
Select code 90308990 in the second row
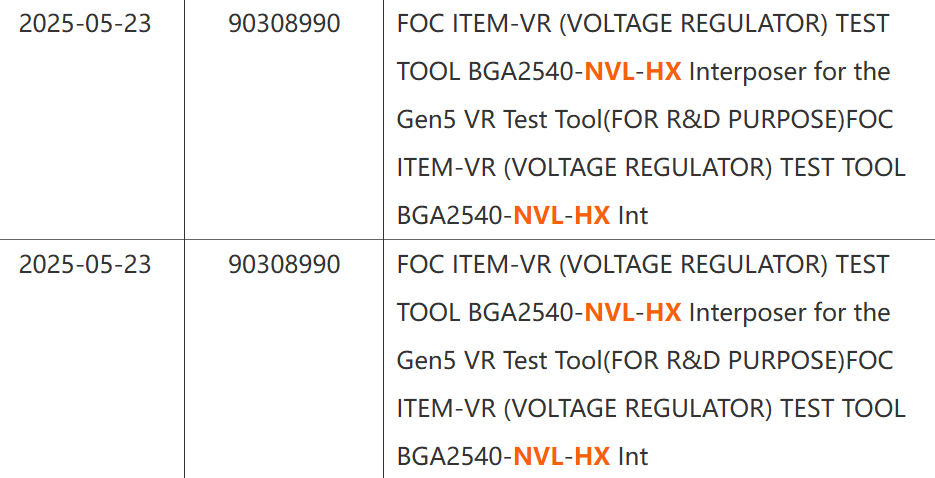click(284, 265)
